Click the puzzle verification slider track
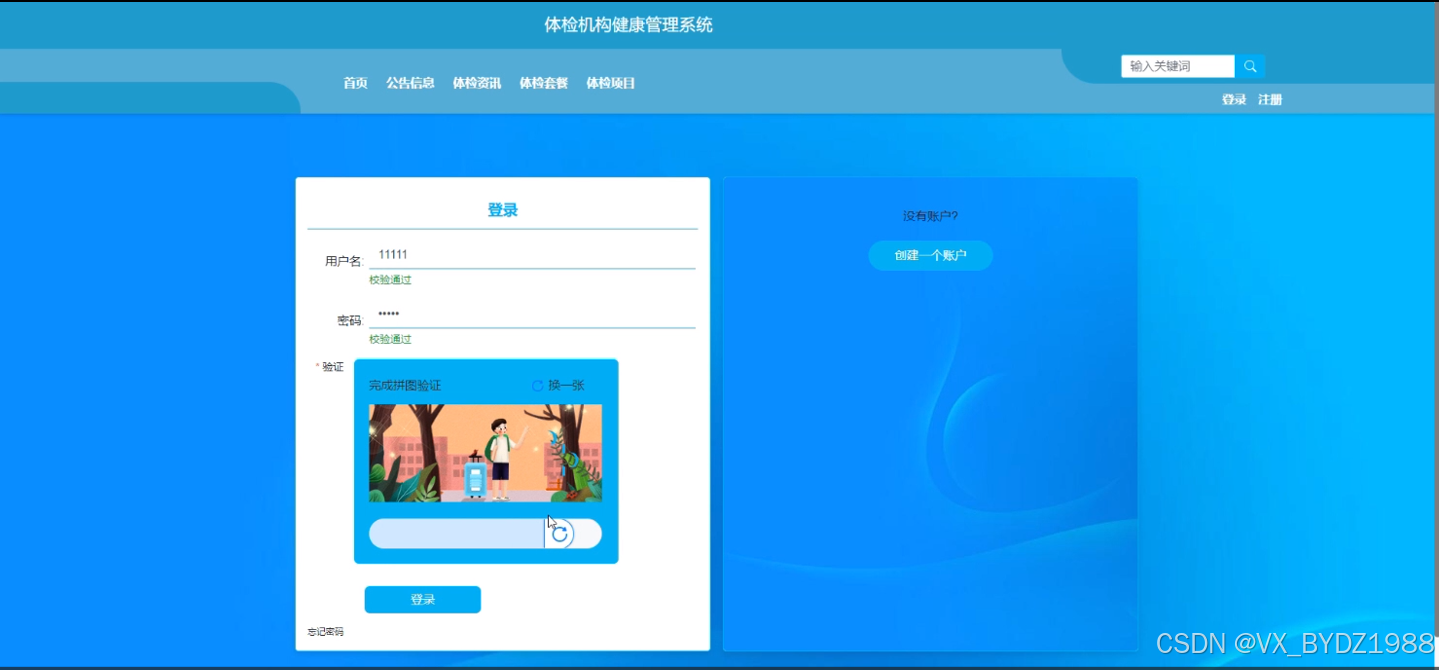Image resolution: width=1439 pixels, height=670 pixels. pyautogui.click(x=455, y=533)
